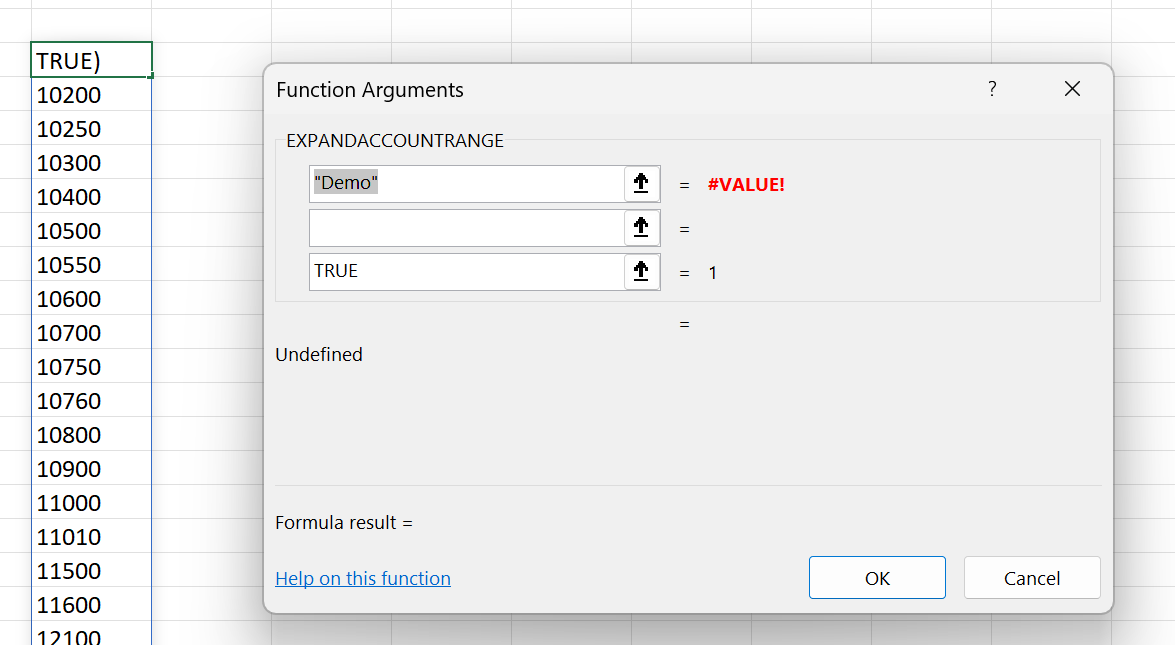
Task: Select the cell containing 10400
Action: click(91, 196)
